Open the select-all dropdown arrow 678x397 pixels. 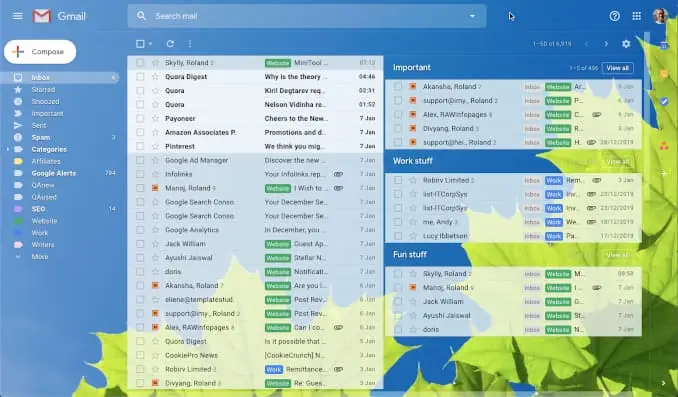[150, 44]
